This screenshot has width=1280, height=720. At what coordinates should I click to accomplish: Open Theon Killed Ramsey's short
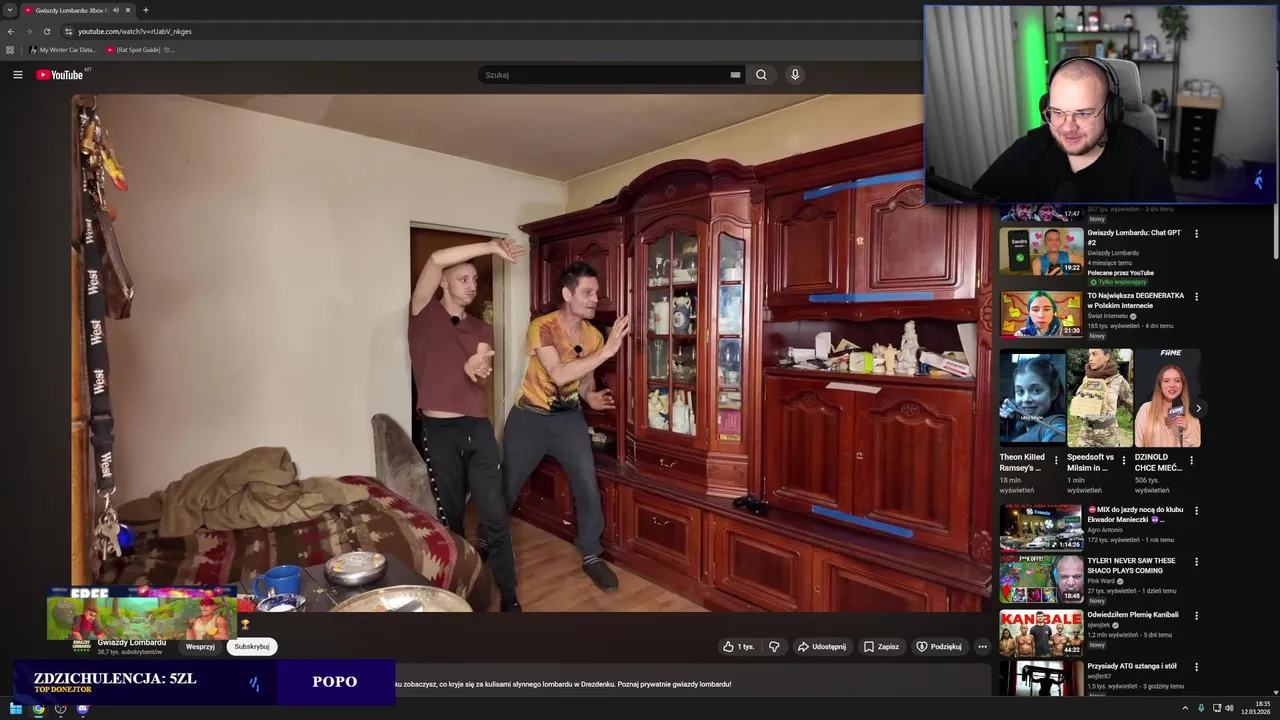coord(1032,397)
